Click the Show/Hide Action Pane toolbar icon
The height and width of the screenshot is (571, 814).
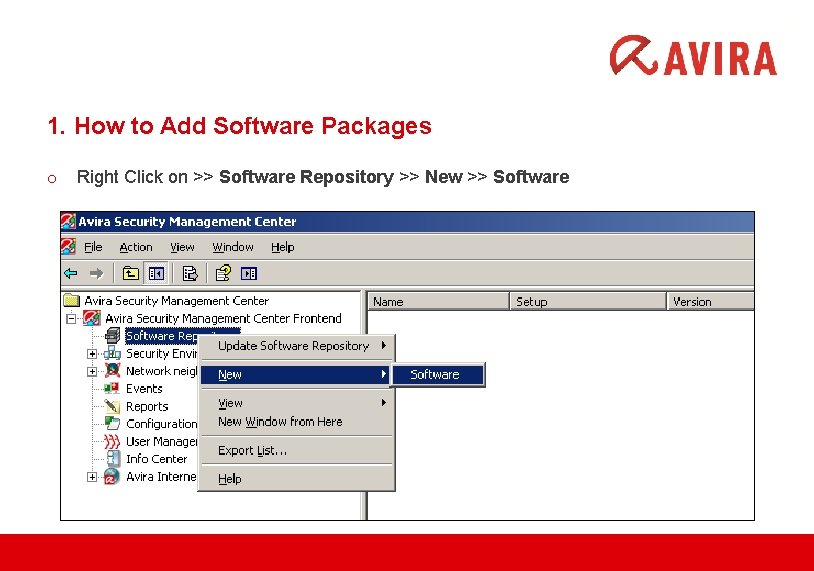coord(249,273)
